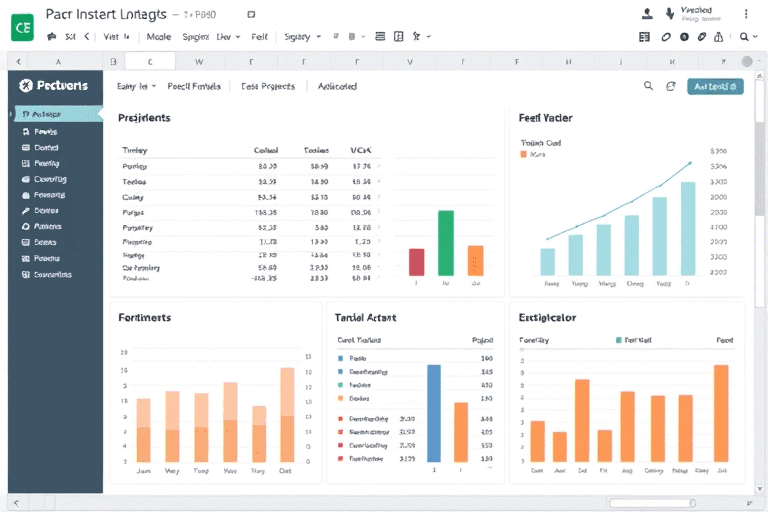768x512 pixels.
Task: Click the teal button in the dashboard header
Action: (715, 87)
